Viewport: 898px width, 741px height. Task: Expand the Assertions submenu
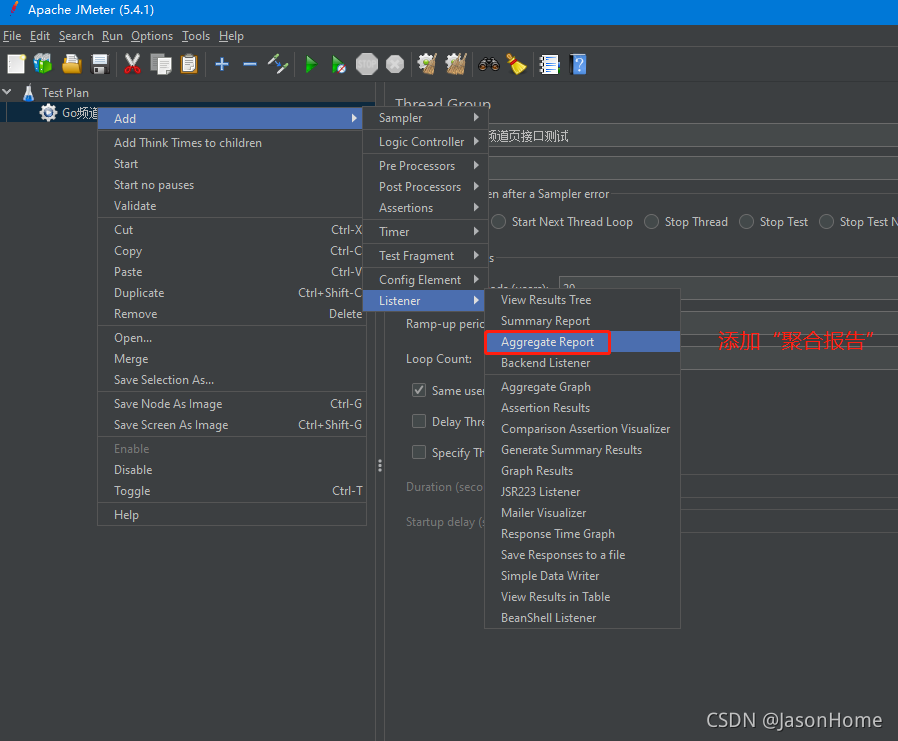[426, 208]
